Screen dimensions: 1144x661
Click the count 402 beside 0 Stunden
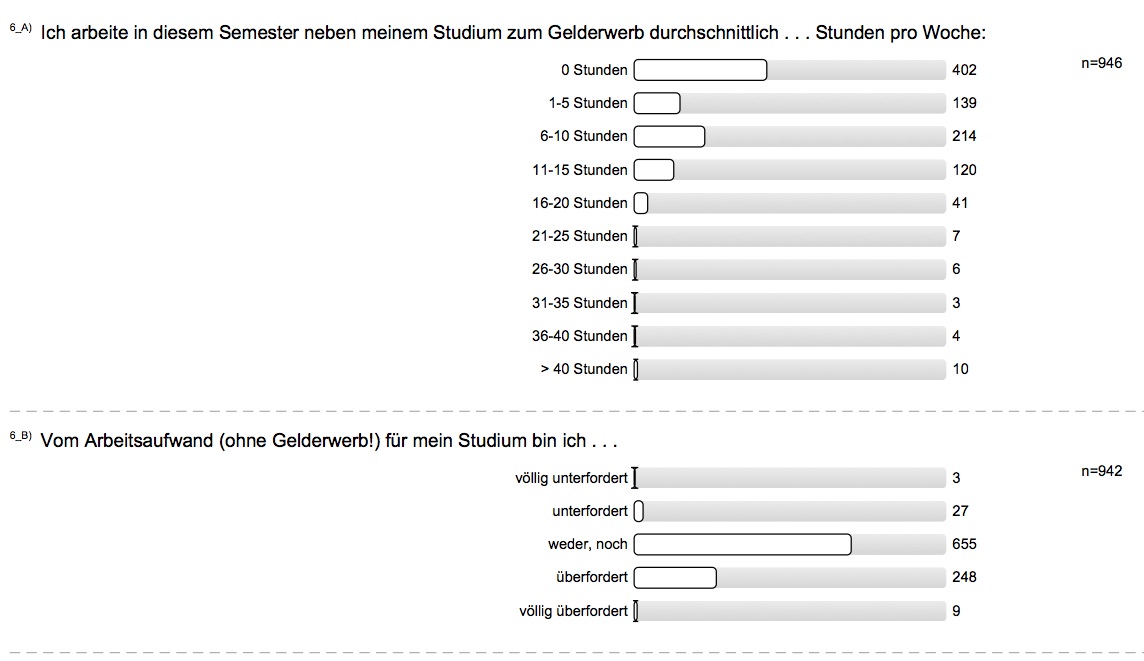point(964,70)
